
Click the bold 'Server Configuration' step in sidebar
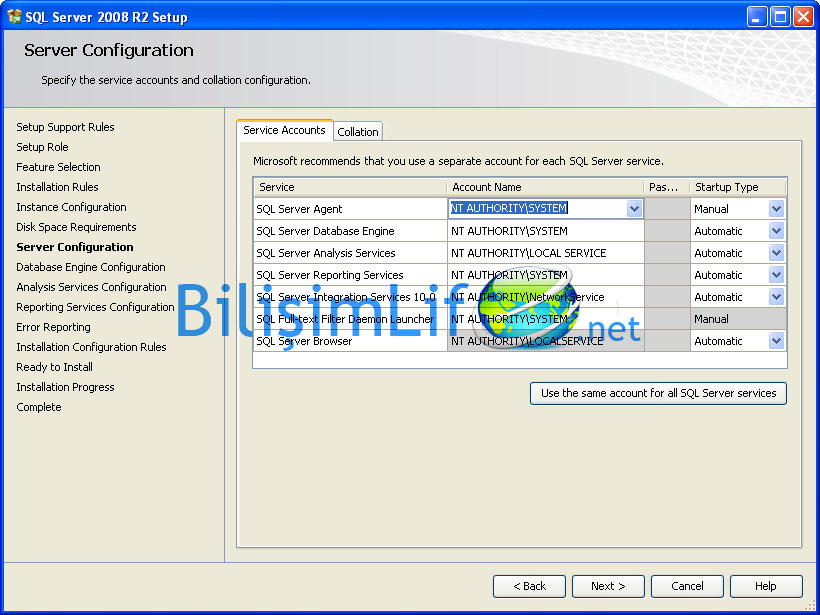pos(75,247)
